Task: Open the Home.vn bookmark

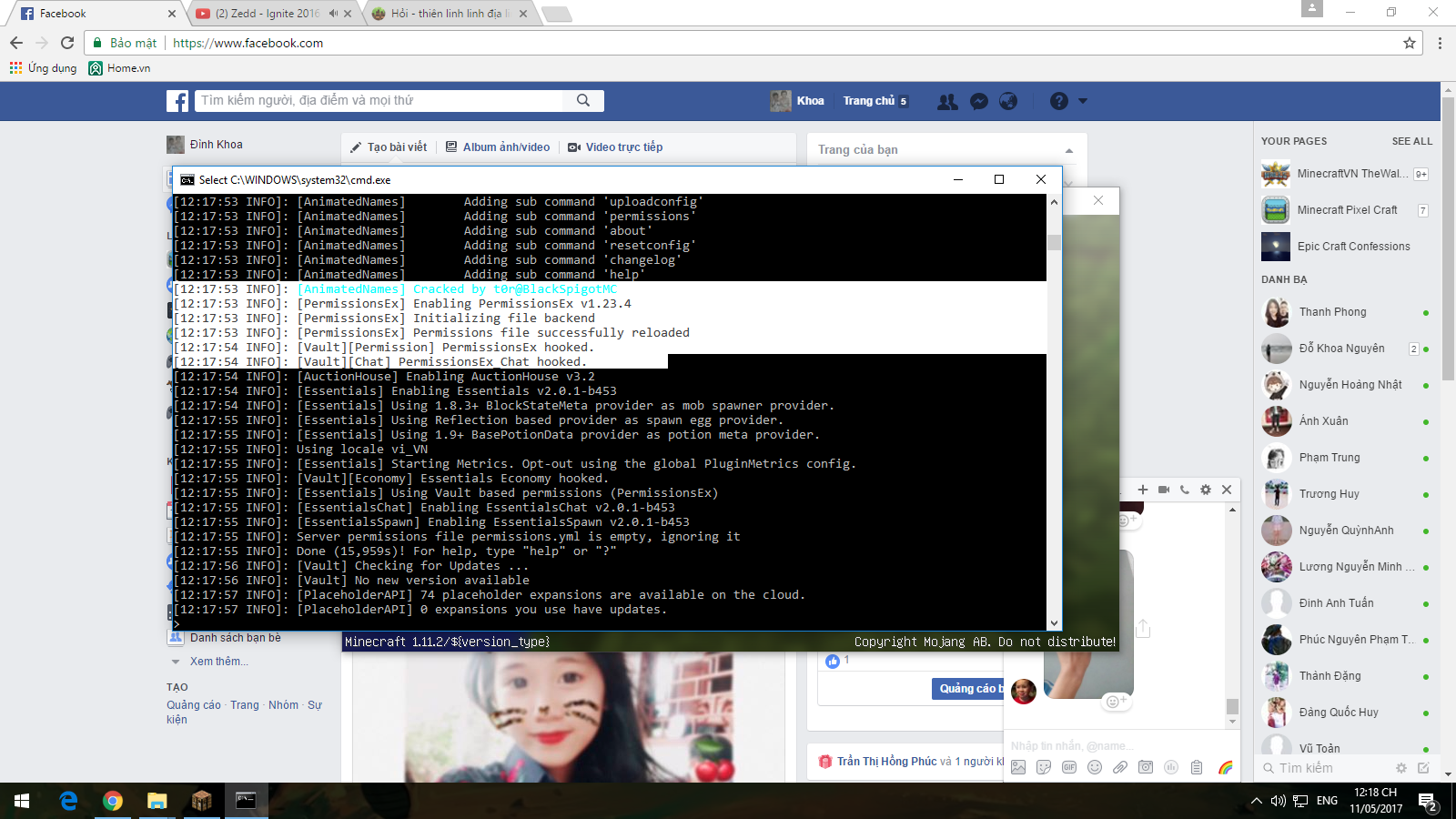Action: click(119, 68)
